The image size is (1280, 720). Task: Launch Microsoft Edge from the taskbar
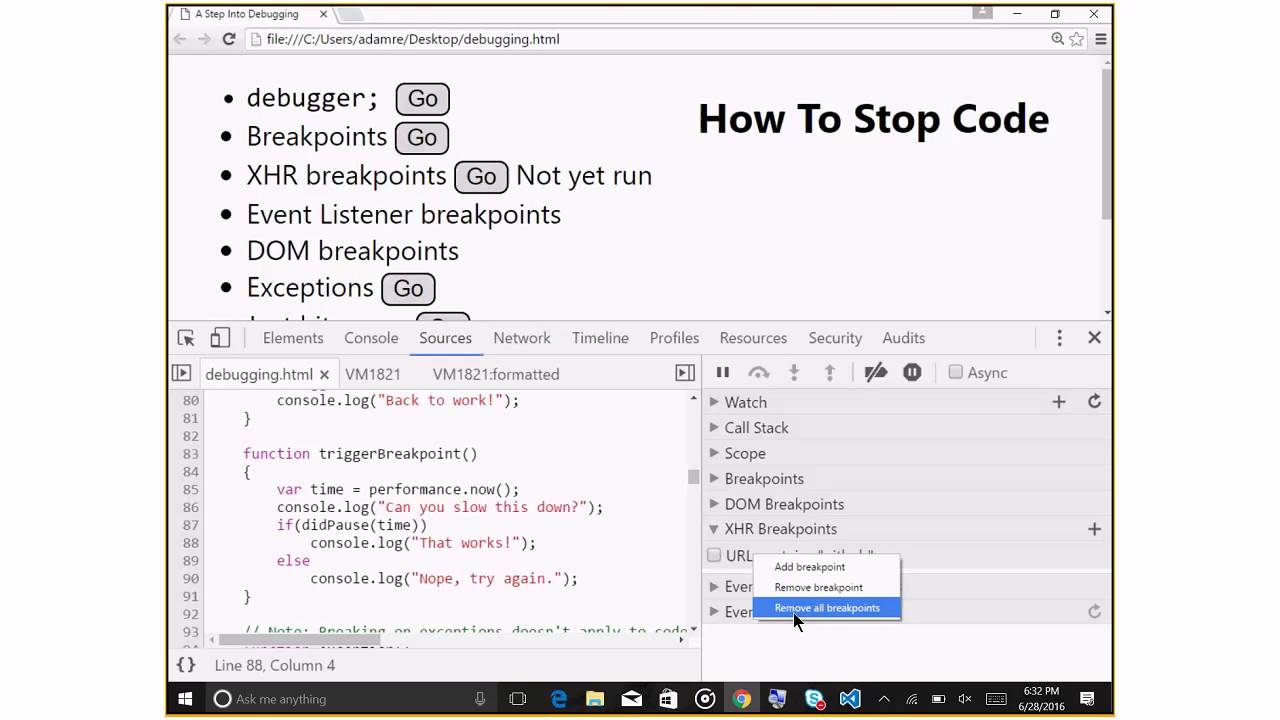pos(558,699)
